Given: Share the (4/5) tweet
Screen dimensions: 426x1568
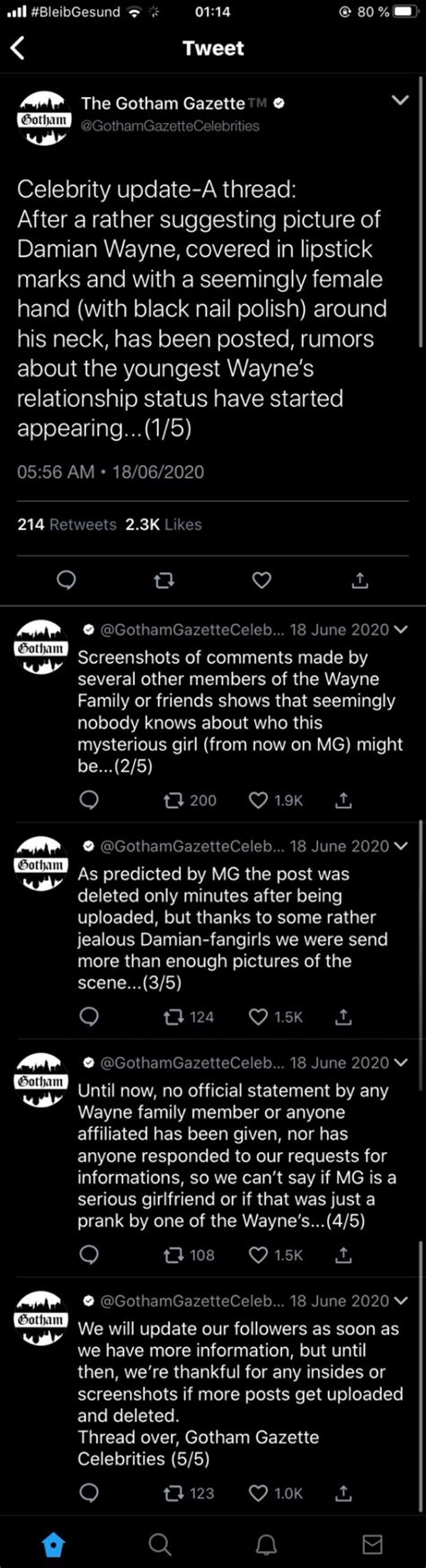Looking at the screenshot, I should 343,1255.
